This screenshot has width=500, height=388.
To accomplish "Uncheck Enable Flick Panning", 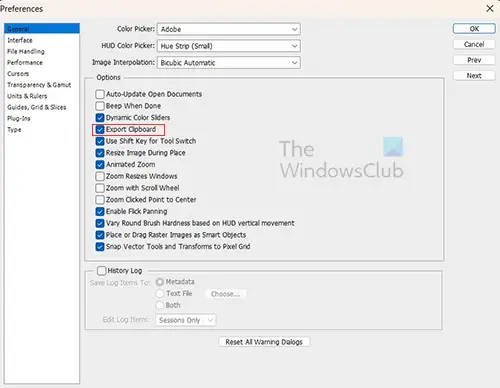I will click(100, 211).
